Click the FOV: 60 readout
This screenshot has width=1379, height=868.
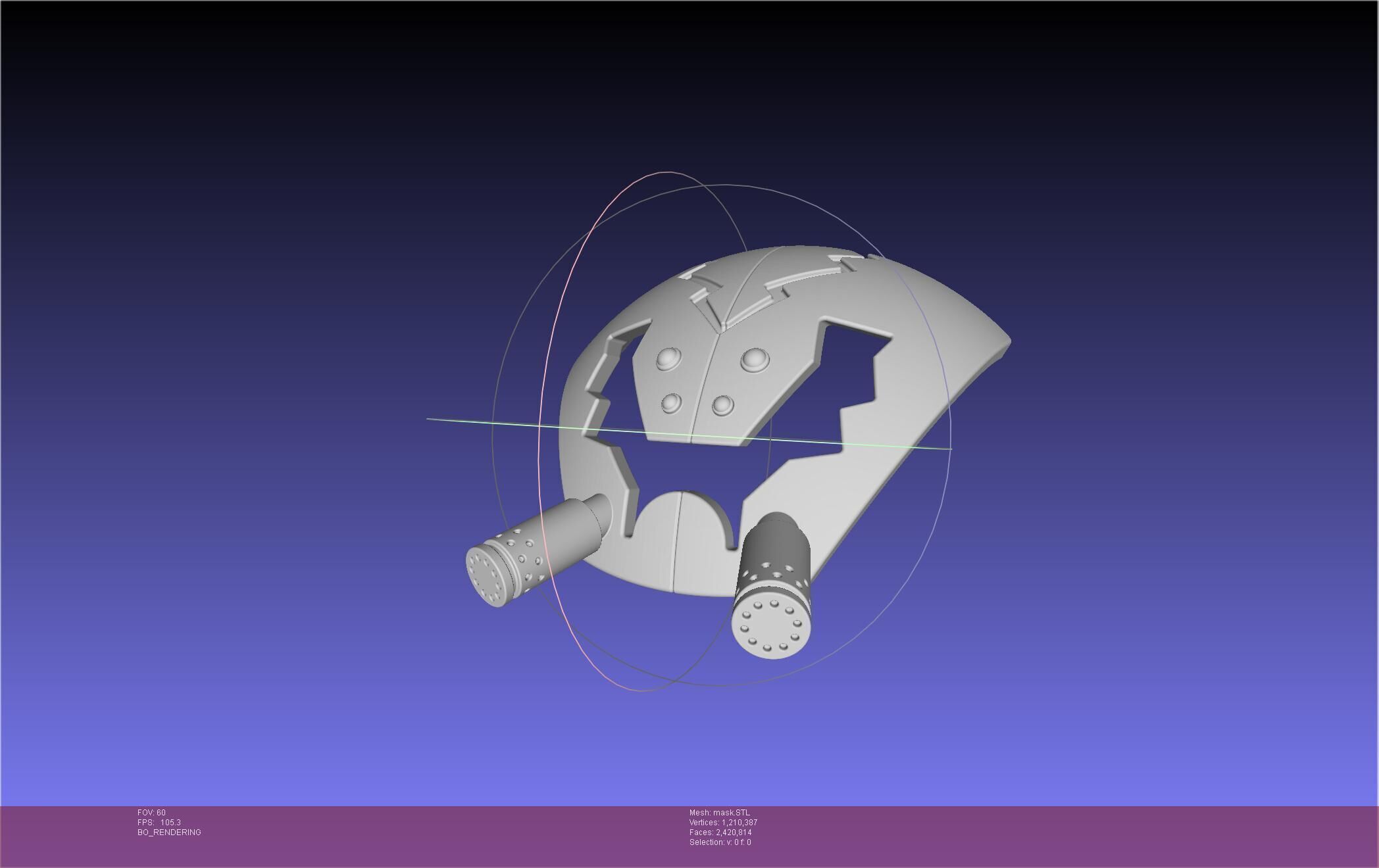151,813
